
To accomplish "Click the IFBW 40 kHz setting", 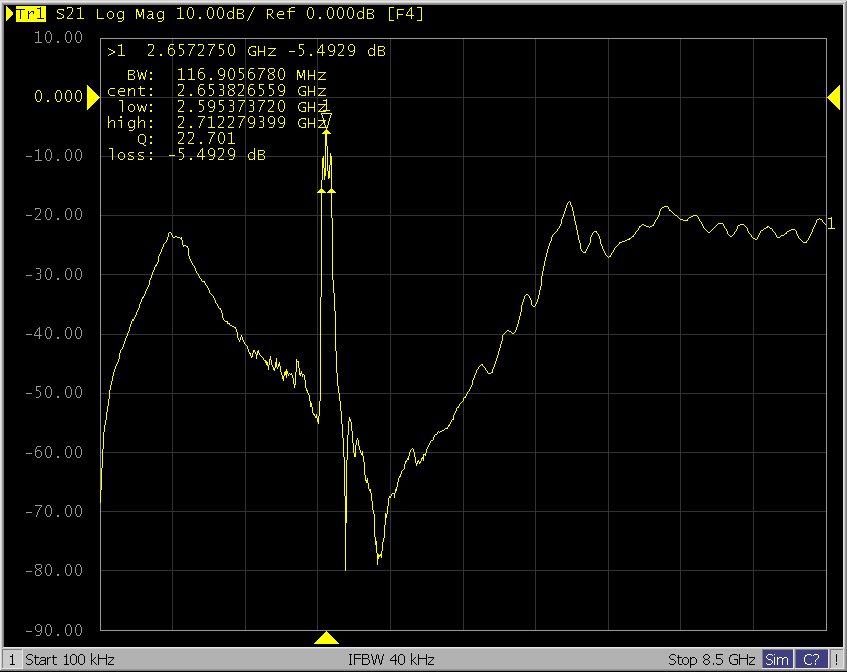I will [391, 660].
